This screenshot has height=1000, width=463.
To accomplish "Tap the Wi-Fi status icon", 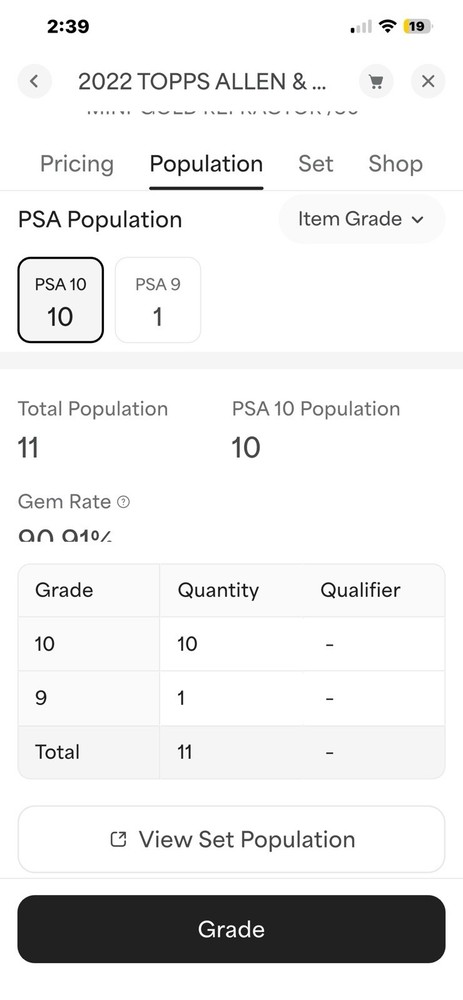I will point(386,26).
